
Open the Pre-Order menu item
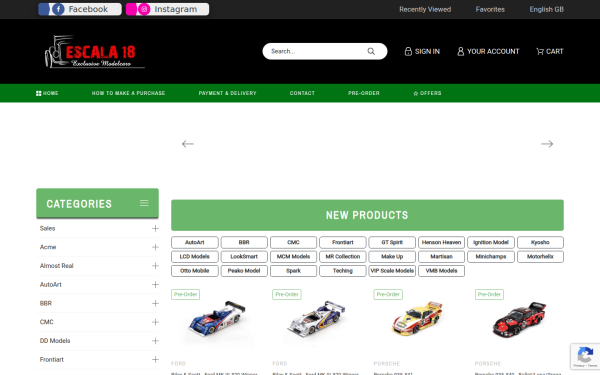(x=364, y=93)
